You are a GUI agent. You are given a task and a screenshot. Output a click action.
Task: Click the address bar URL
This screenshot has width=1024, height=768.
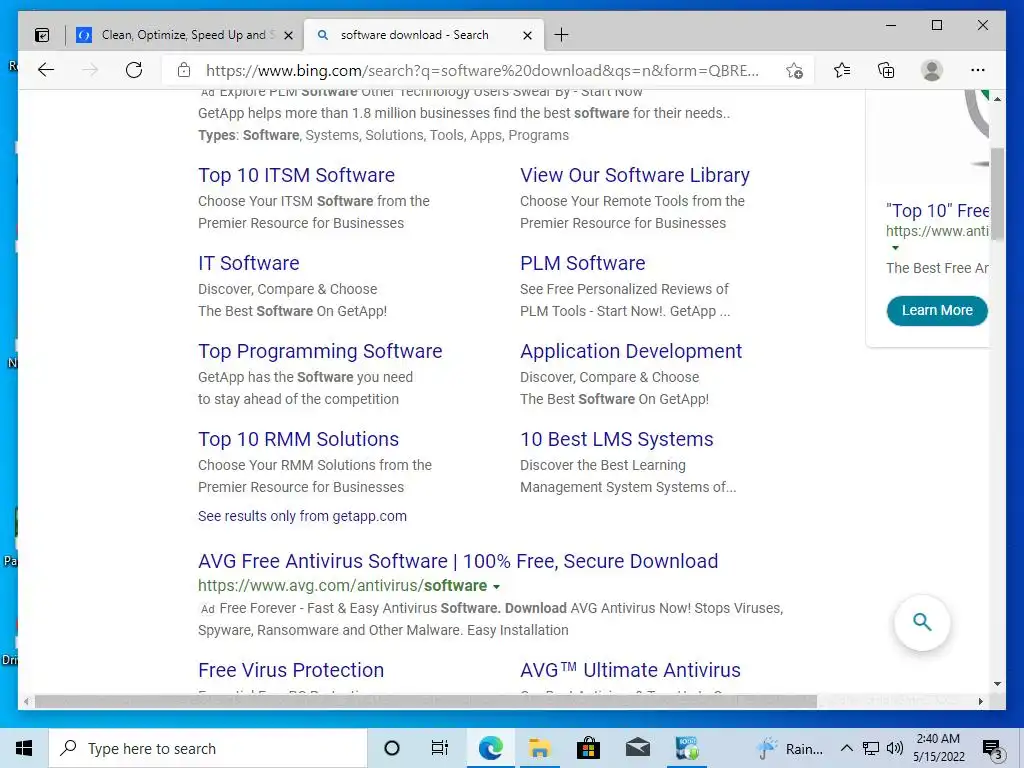pyautogui.click(x=482, y=71)
